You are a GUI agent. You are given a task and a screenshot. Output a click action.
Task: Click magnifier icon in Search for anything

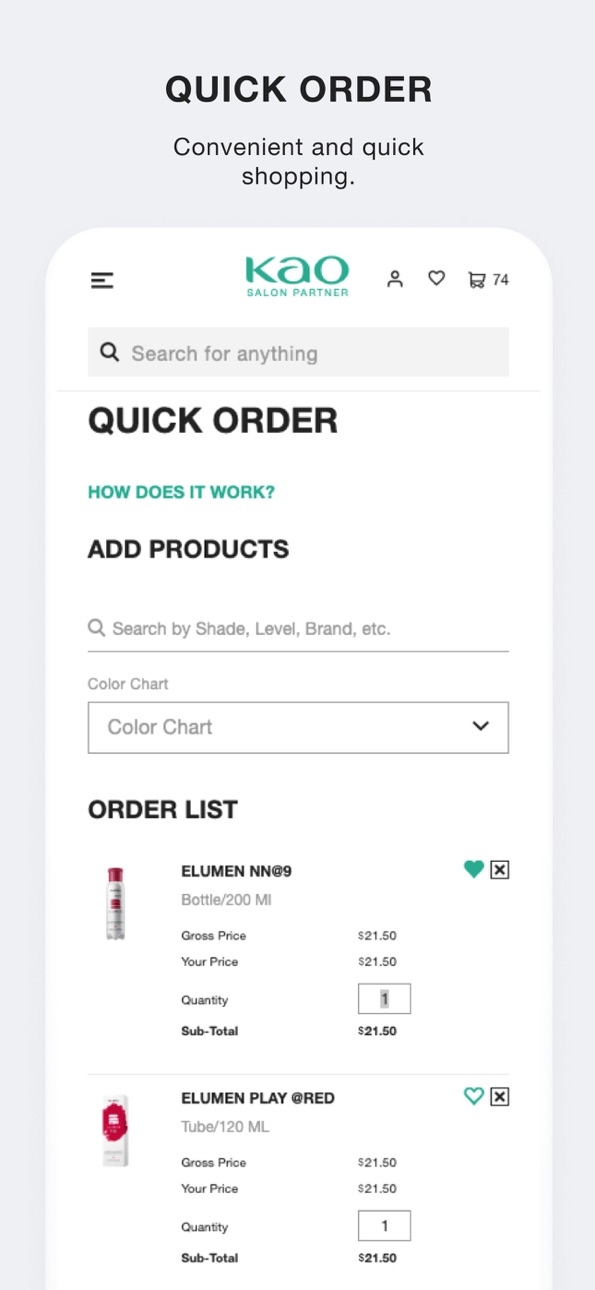tap(110, 353)
